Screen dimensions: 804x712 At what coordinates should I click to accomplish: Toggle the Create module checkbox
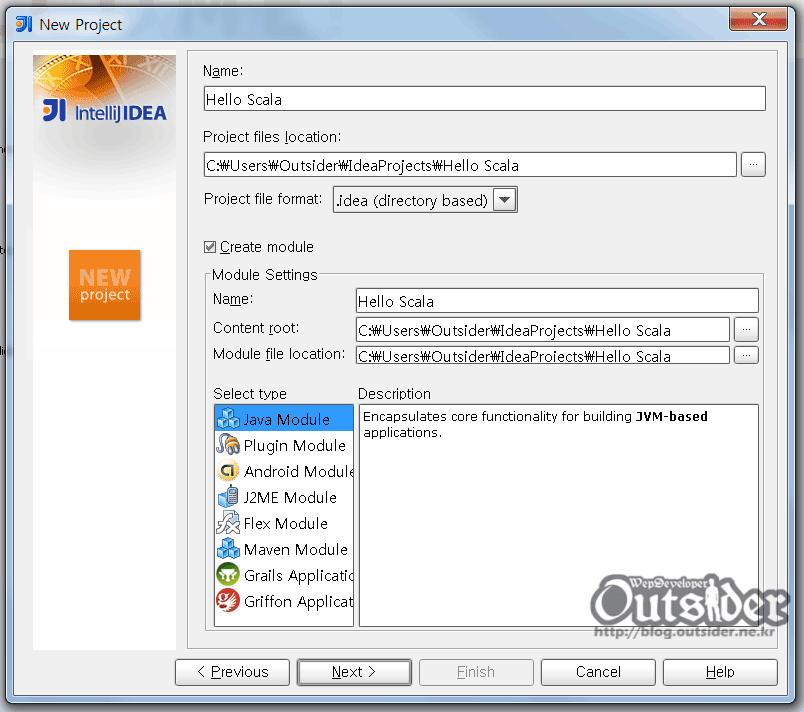click(x=210, y=247)
